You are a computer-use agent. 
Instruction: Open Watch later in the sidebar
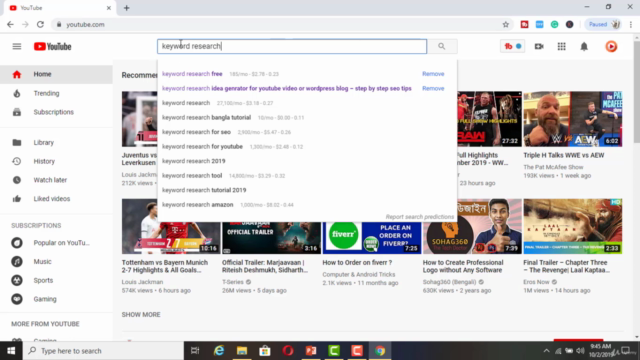tap(56, 180)
